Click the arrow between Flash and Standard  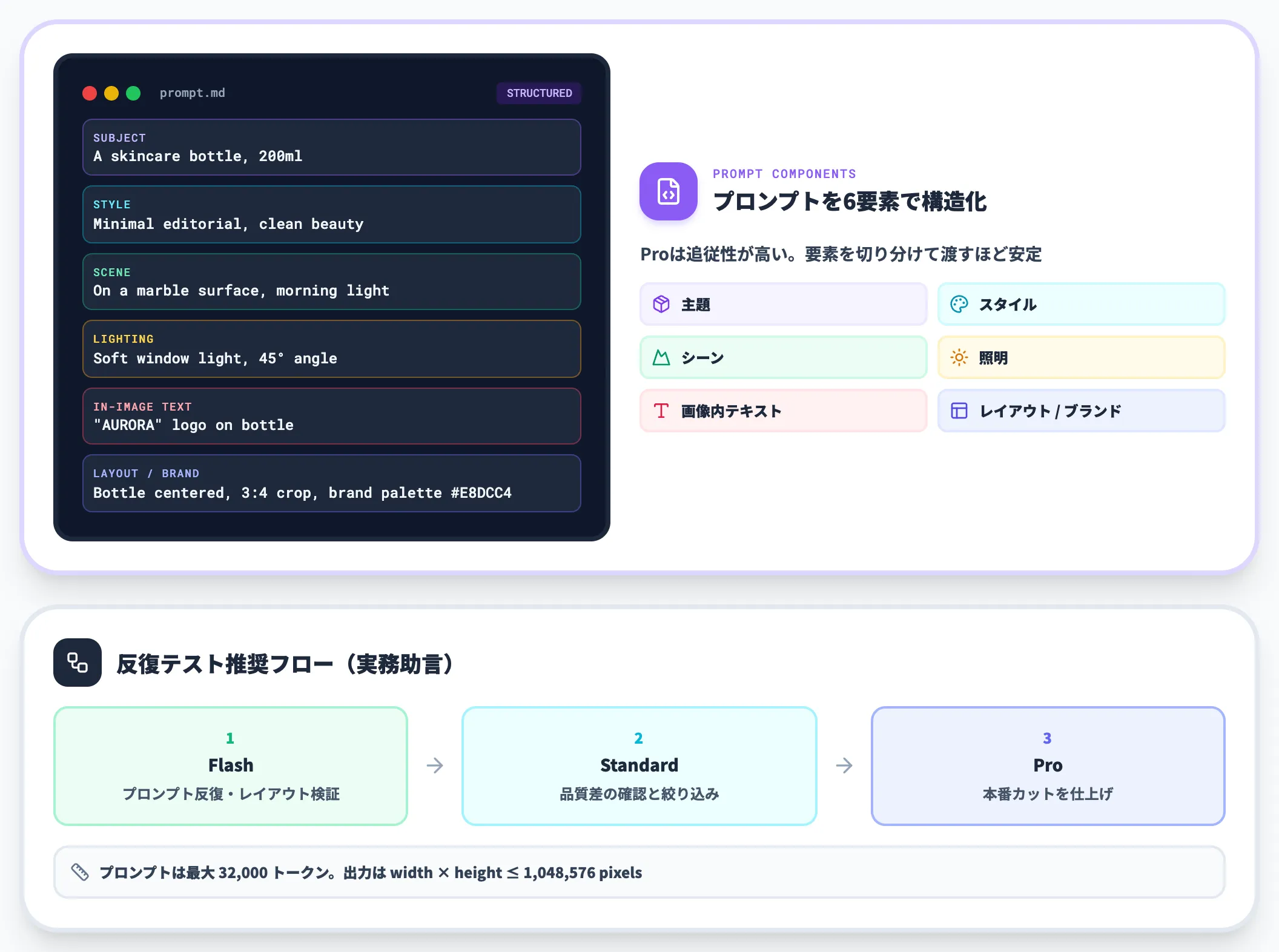tap(435, 765)
